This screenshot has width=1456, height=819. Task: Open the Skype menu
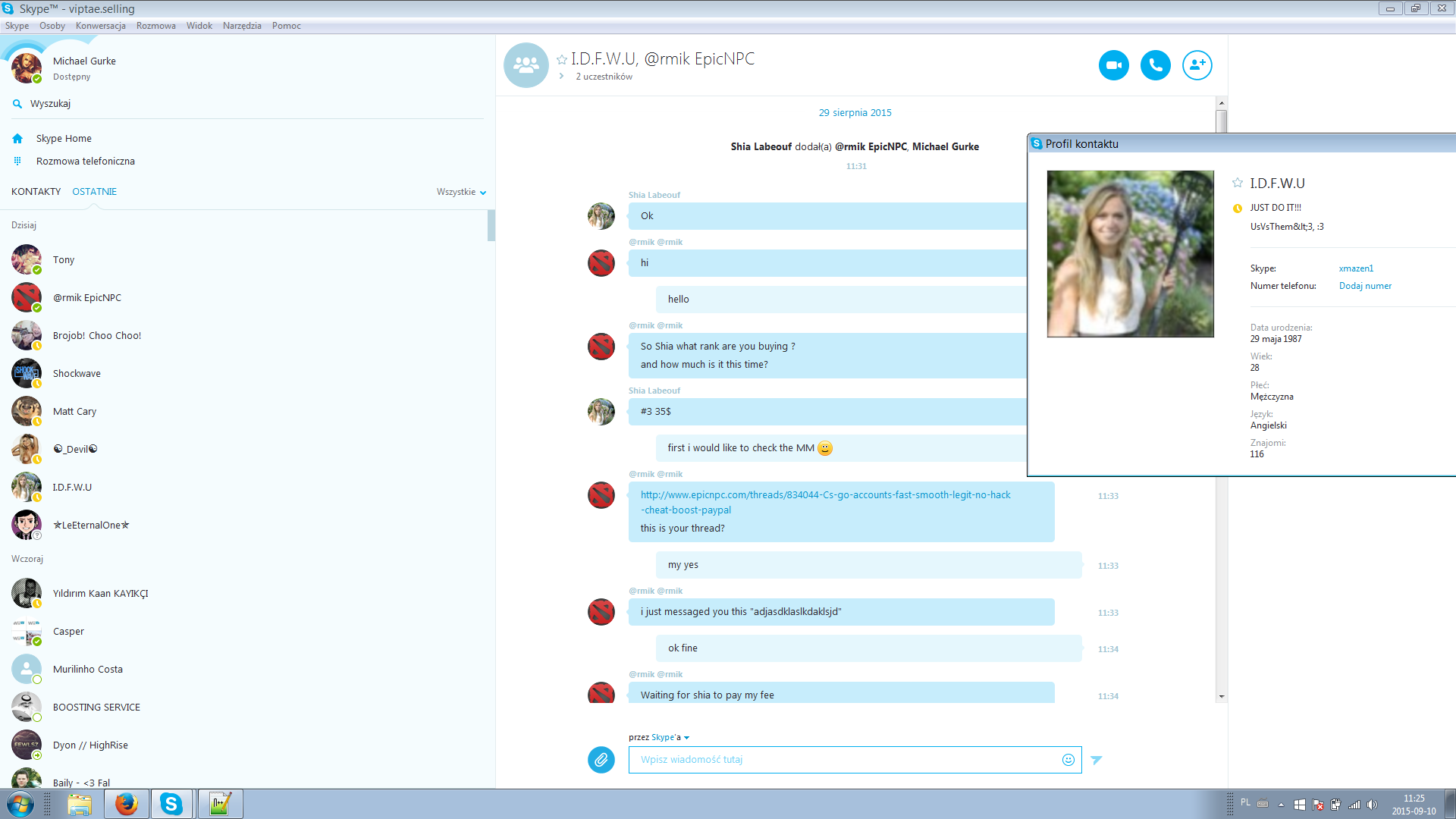(x=17, y=26)
